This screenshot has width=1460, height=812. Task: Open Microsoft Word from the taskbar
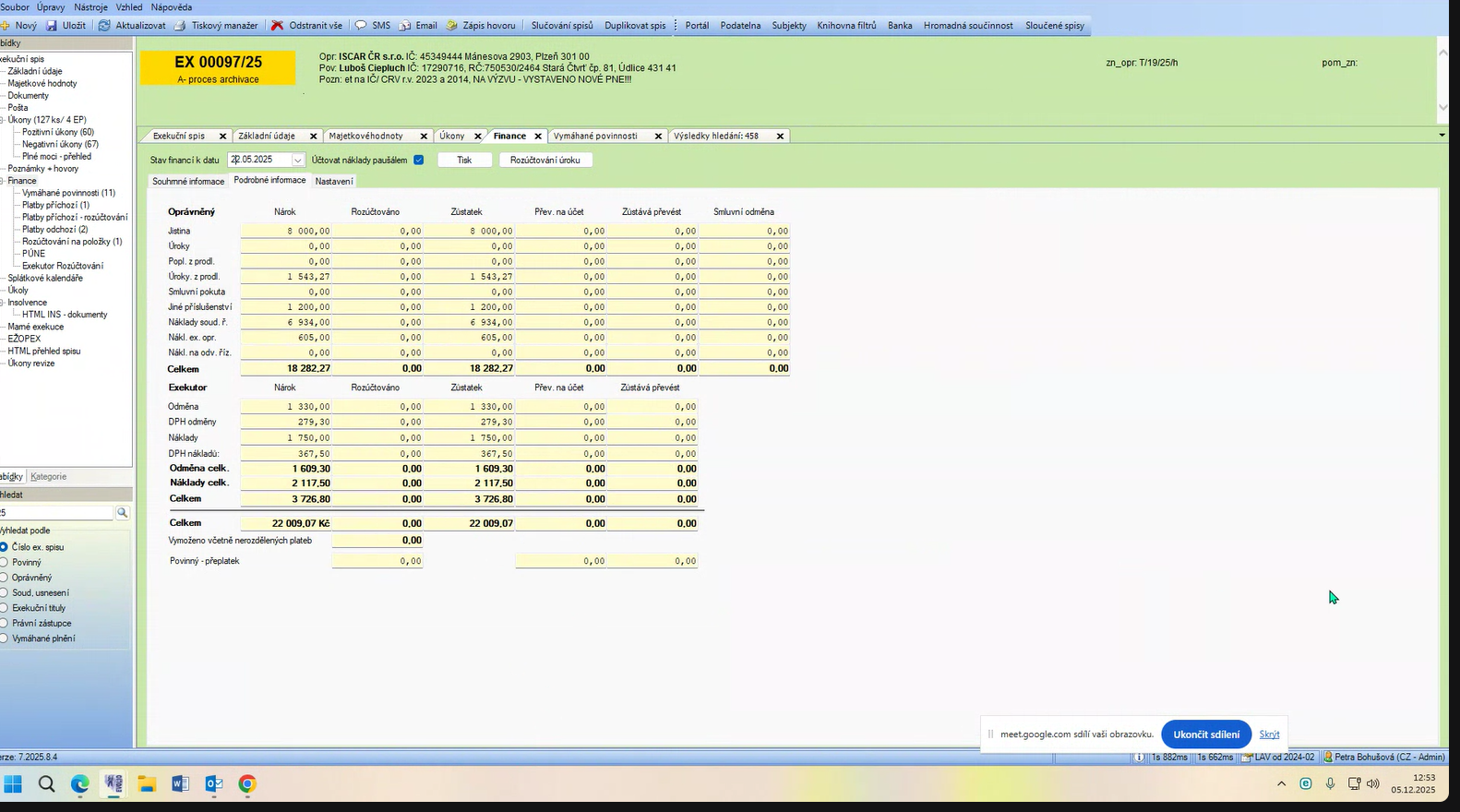coord(180,784)
